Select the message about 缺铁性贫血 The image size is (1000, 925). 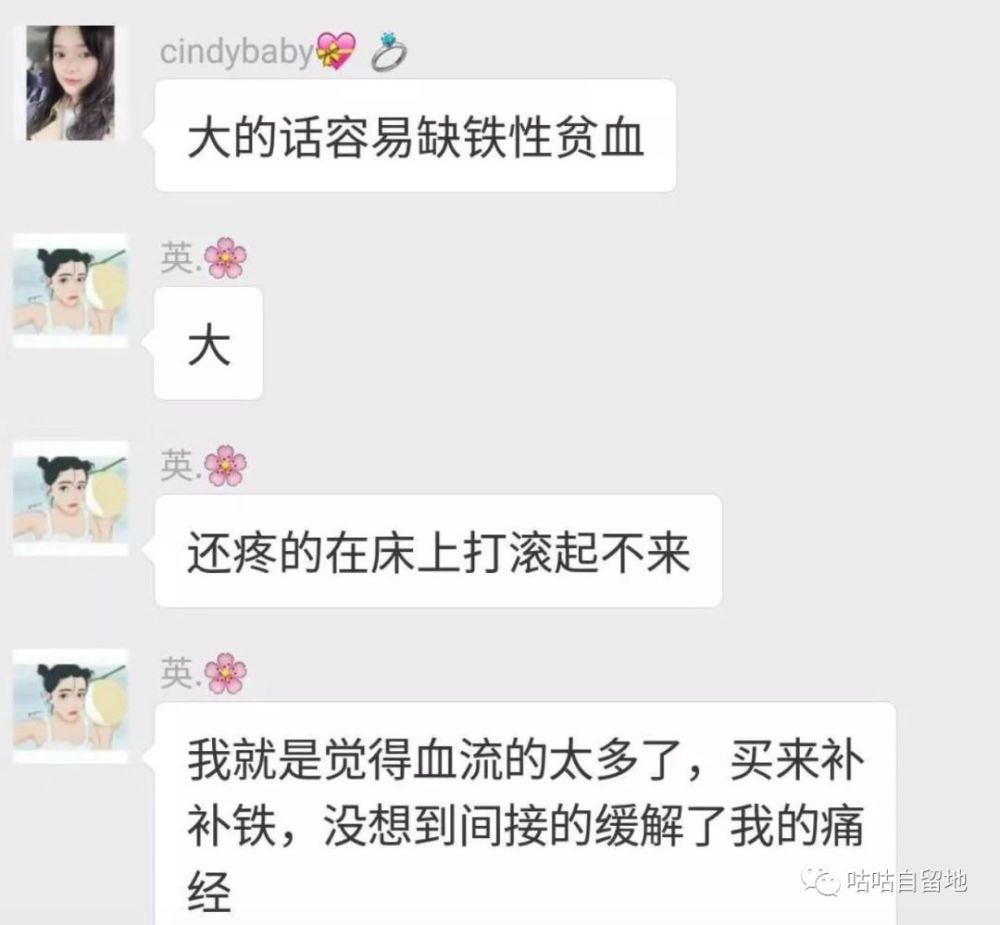[x=415, y=136]
